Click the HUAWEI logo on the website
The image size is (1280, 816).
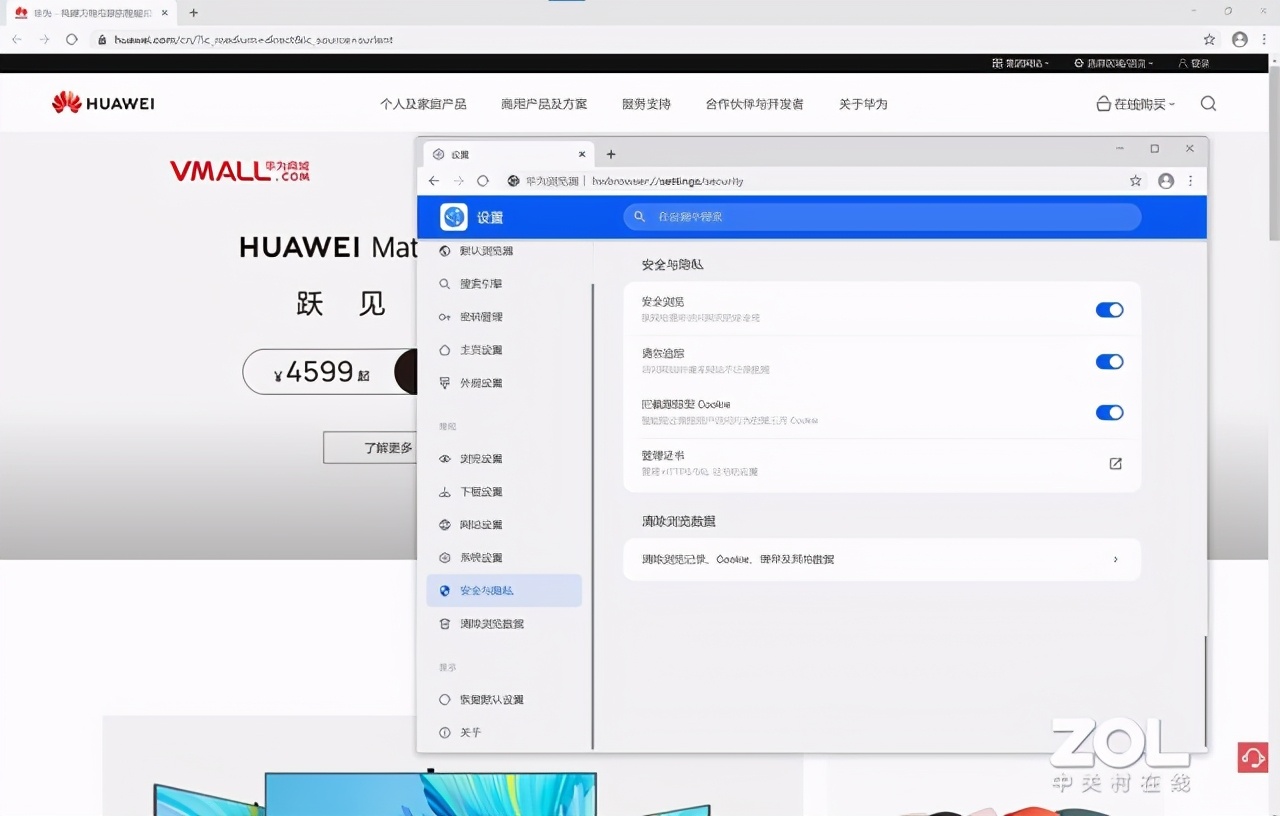[x=103, y=103]
